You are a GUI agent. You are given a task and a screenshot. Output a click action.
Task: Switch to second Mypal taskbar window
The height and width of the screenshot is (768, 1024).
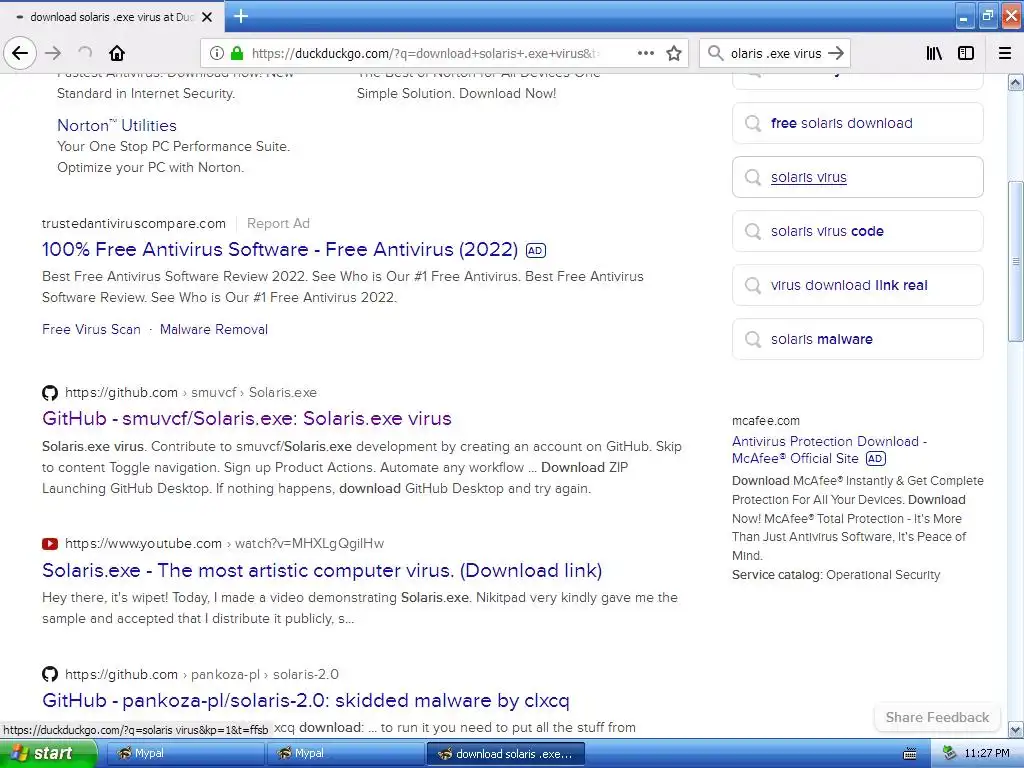[x=344, y=753]
